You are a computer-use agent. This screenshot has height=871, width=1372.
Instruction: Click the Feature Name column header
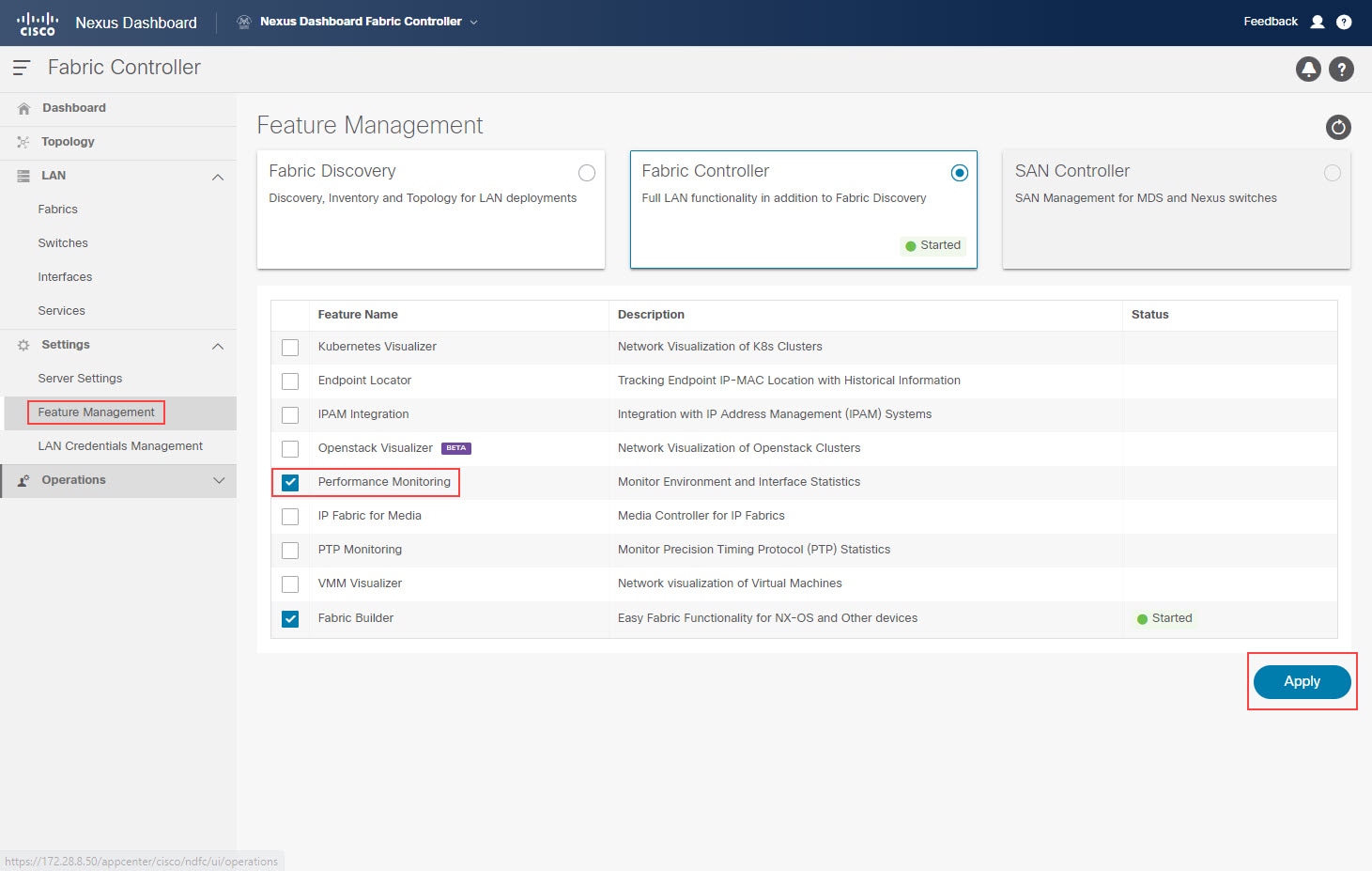tap(358, 315)
